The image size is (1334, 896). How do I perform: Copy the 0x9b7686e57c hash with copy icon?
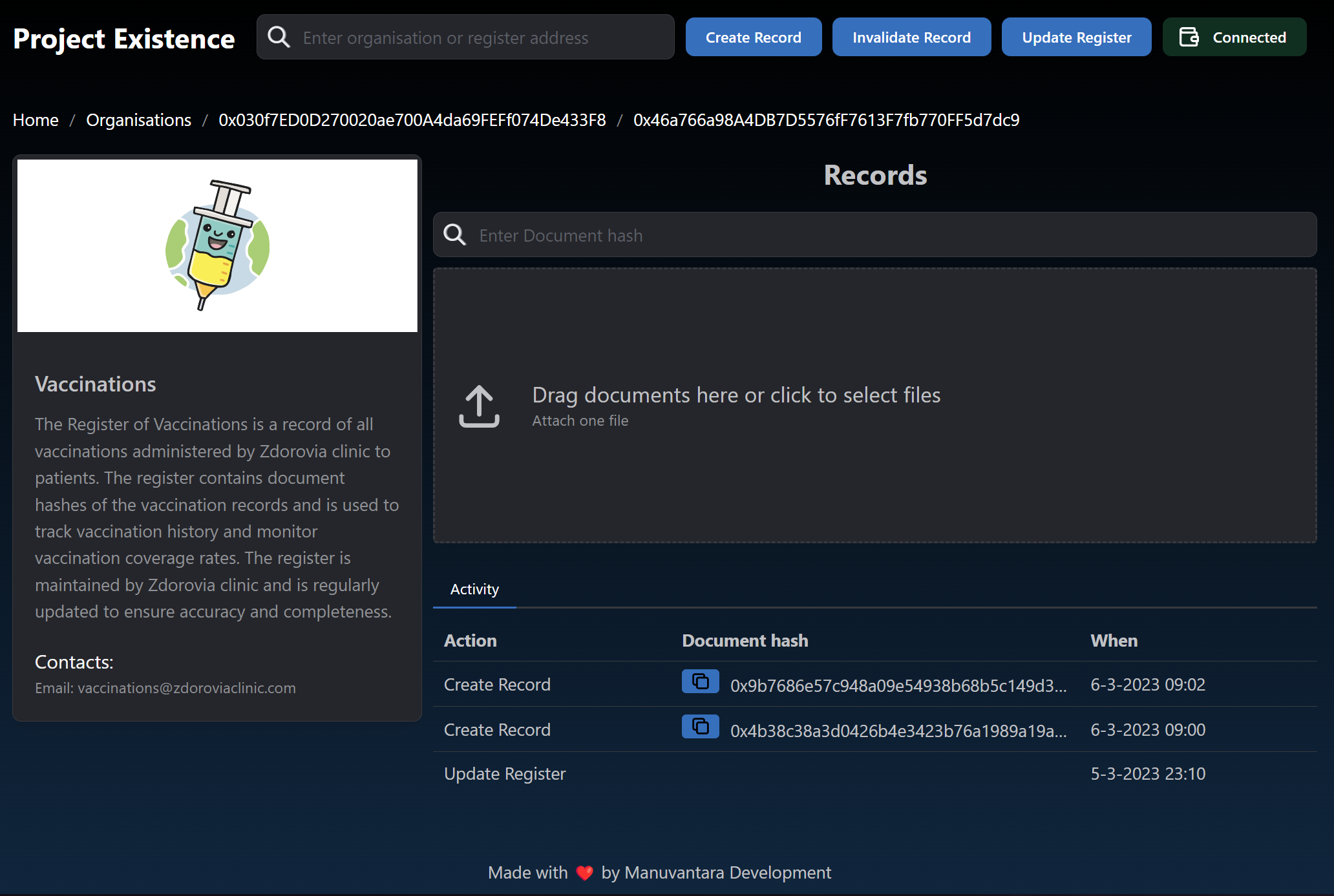(x=700, y=682)
